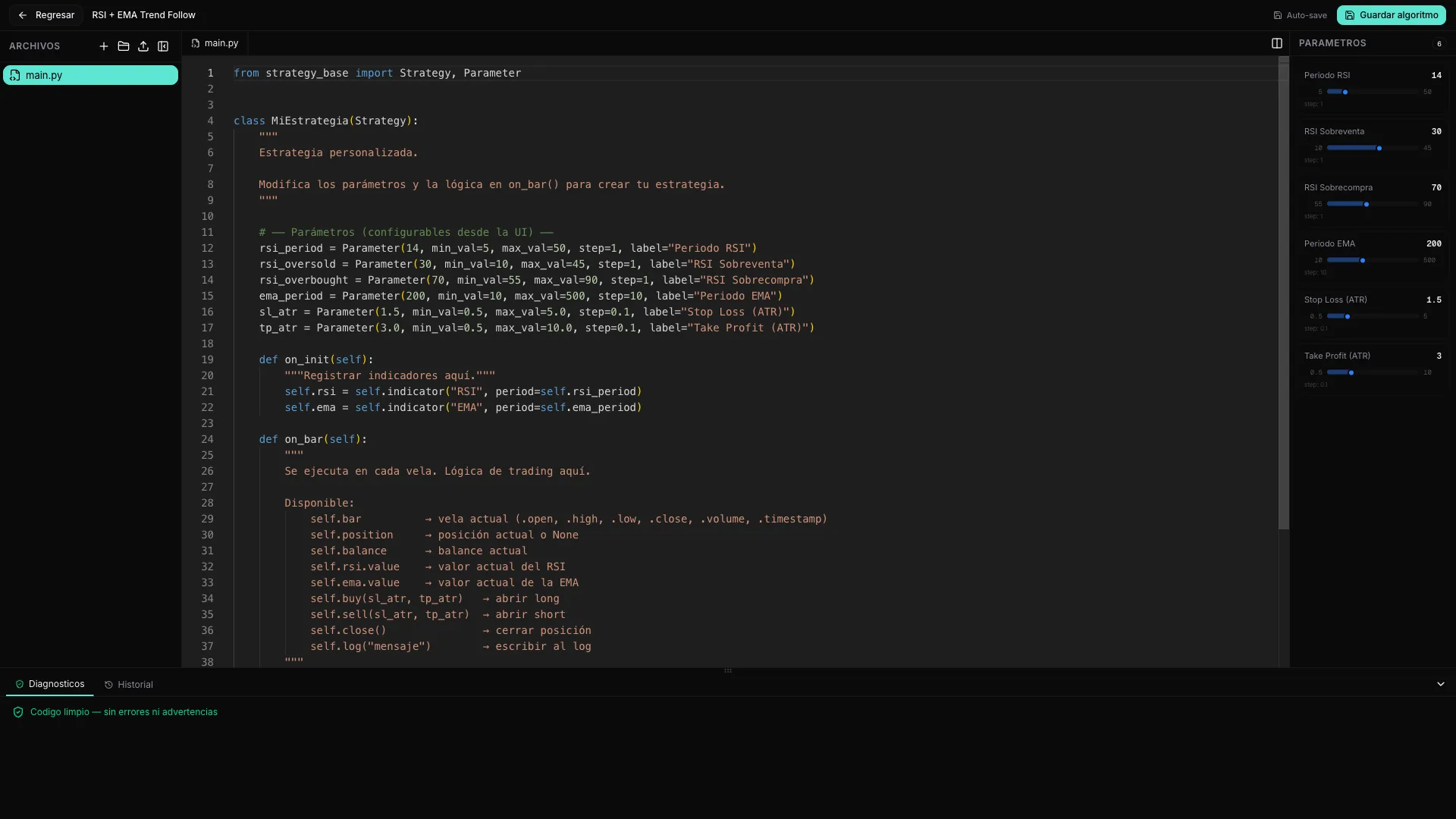Viewport: 1456px width, 819px height.
Task: Click the Regresar back button
Action: (45, 15)
